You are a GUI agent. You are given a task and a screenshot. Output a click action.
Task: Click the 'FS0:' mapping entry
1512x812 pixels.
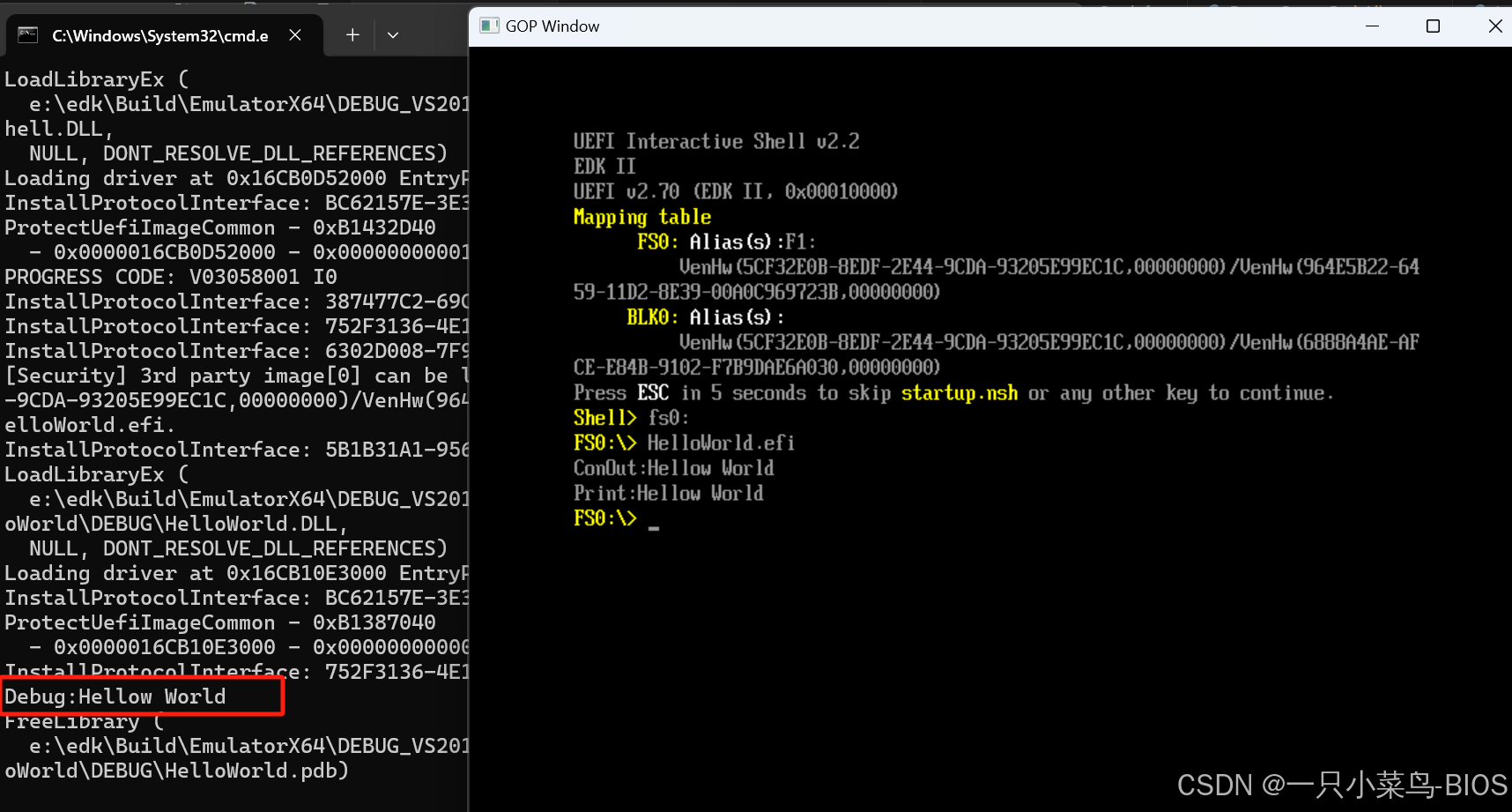pyautogui.click(x=657, y=242)
